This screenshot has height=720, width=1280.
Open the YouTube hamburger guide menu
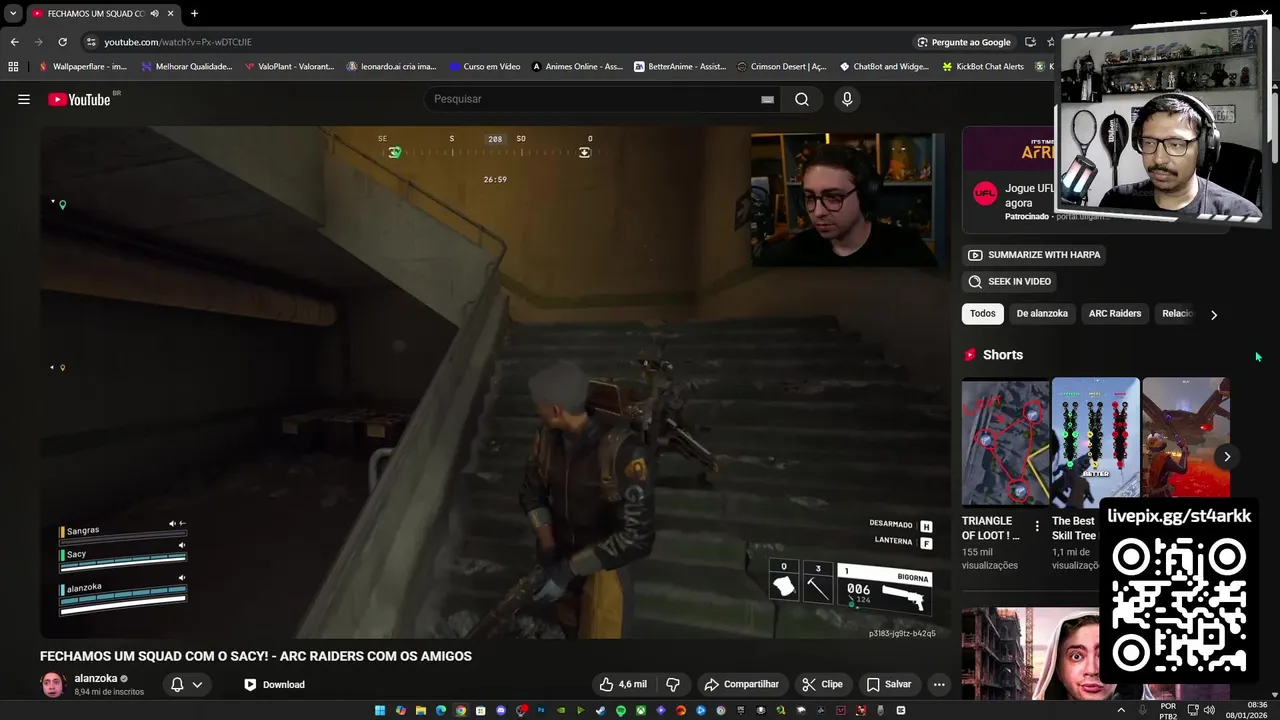pos(24,99)
